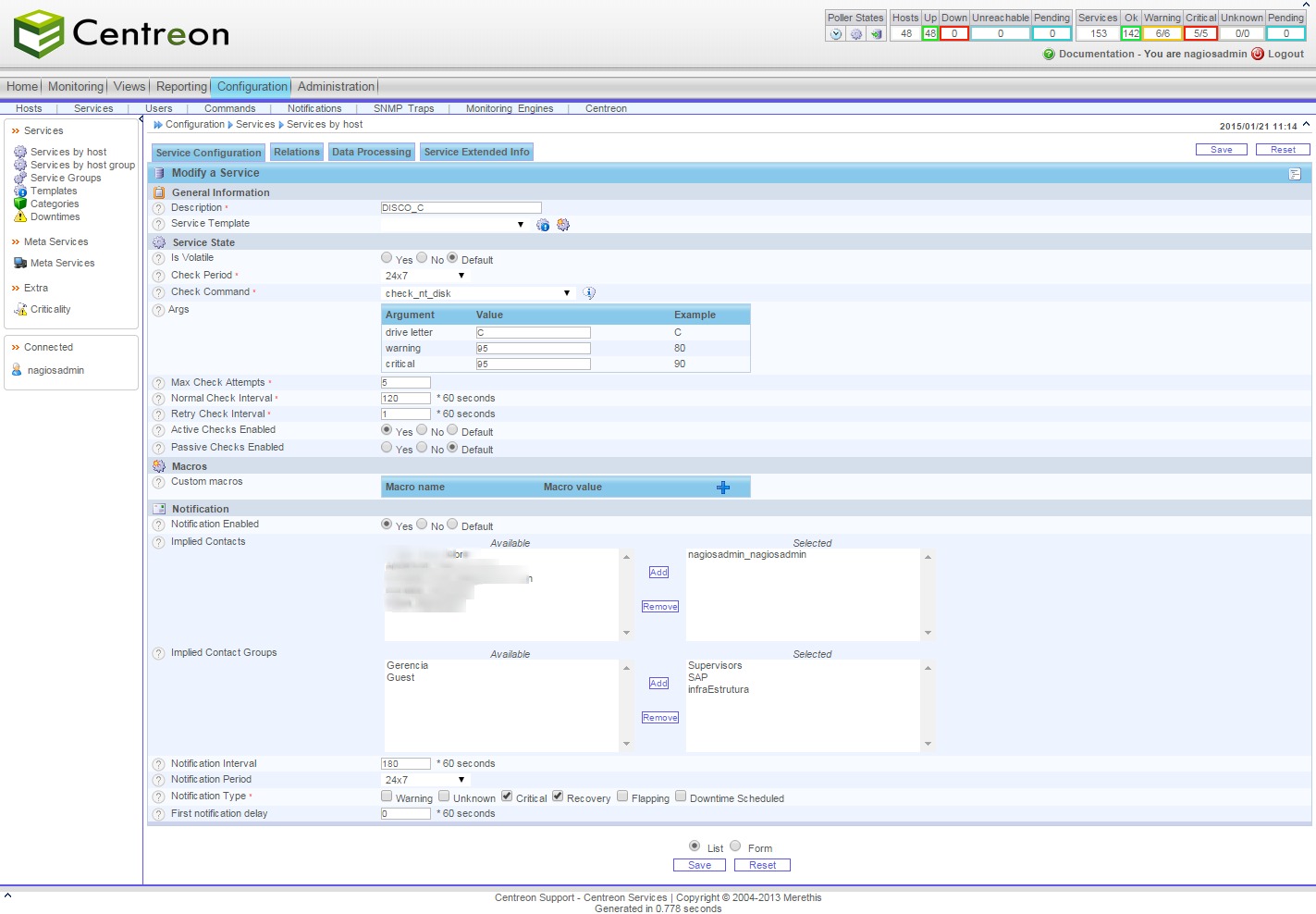The image size is (1316, 914).
Task: Click the Services by host gear icon
Action: point(20,152)
